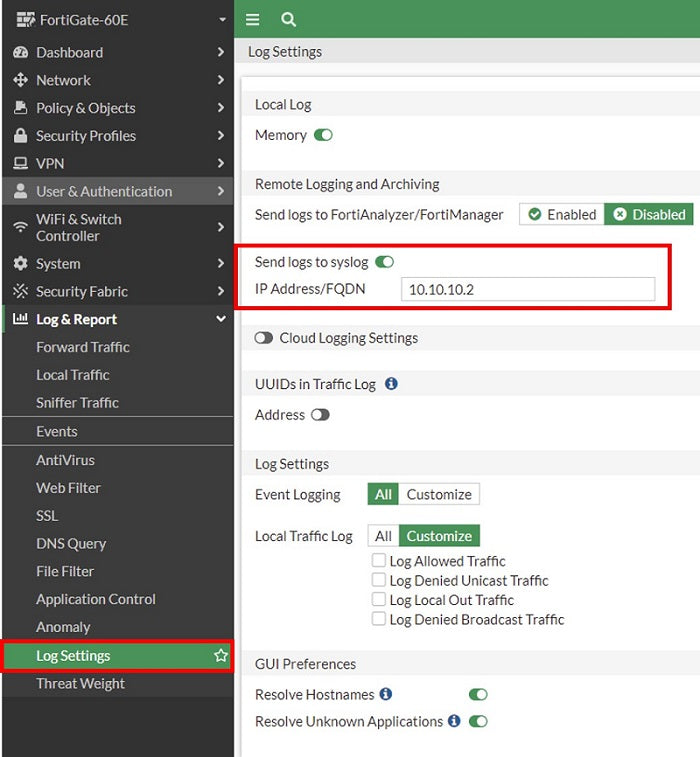Click the Resolve Hostnames info icon
The width and height of the screenshot is (700, 757).
[x=385, y=694]
